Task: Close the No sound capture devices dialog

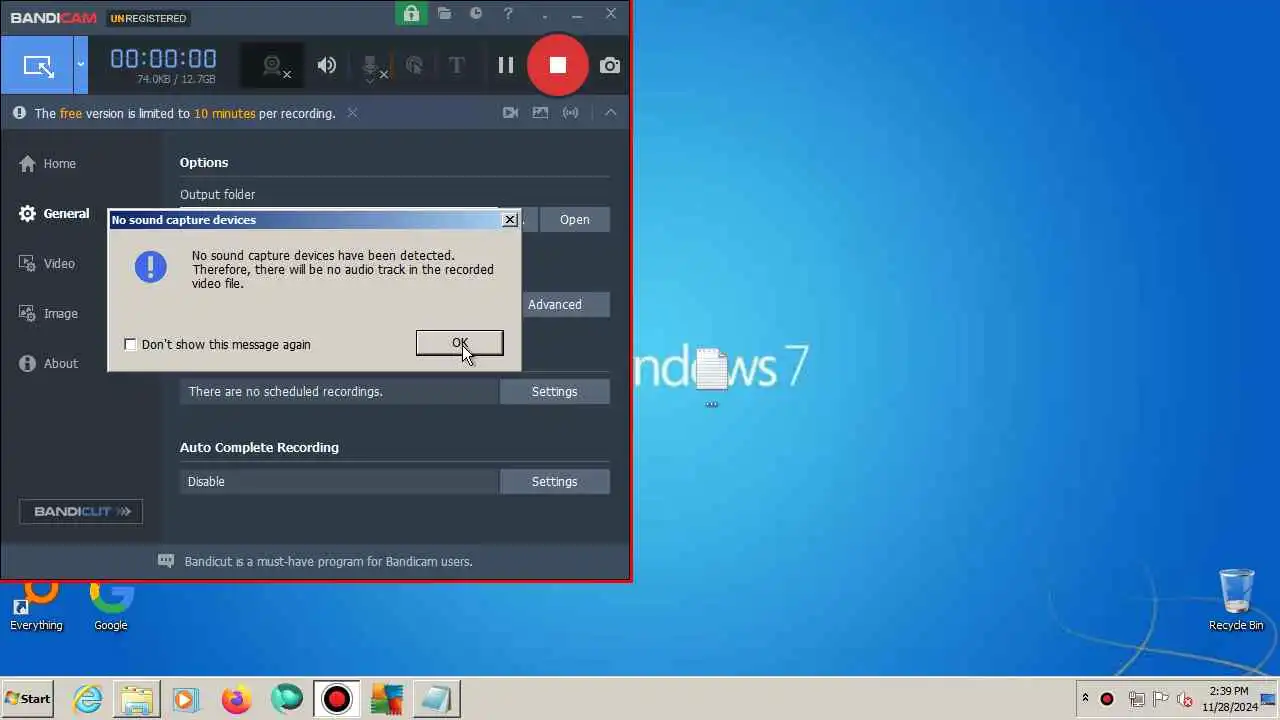Action: (x=510, y=219)
